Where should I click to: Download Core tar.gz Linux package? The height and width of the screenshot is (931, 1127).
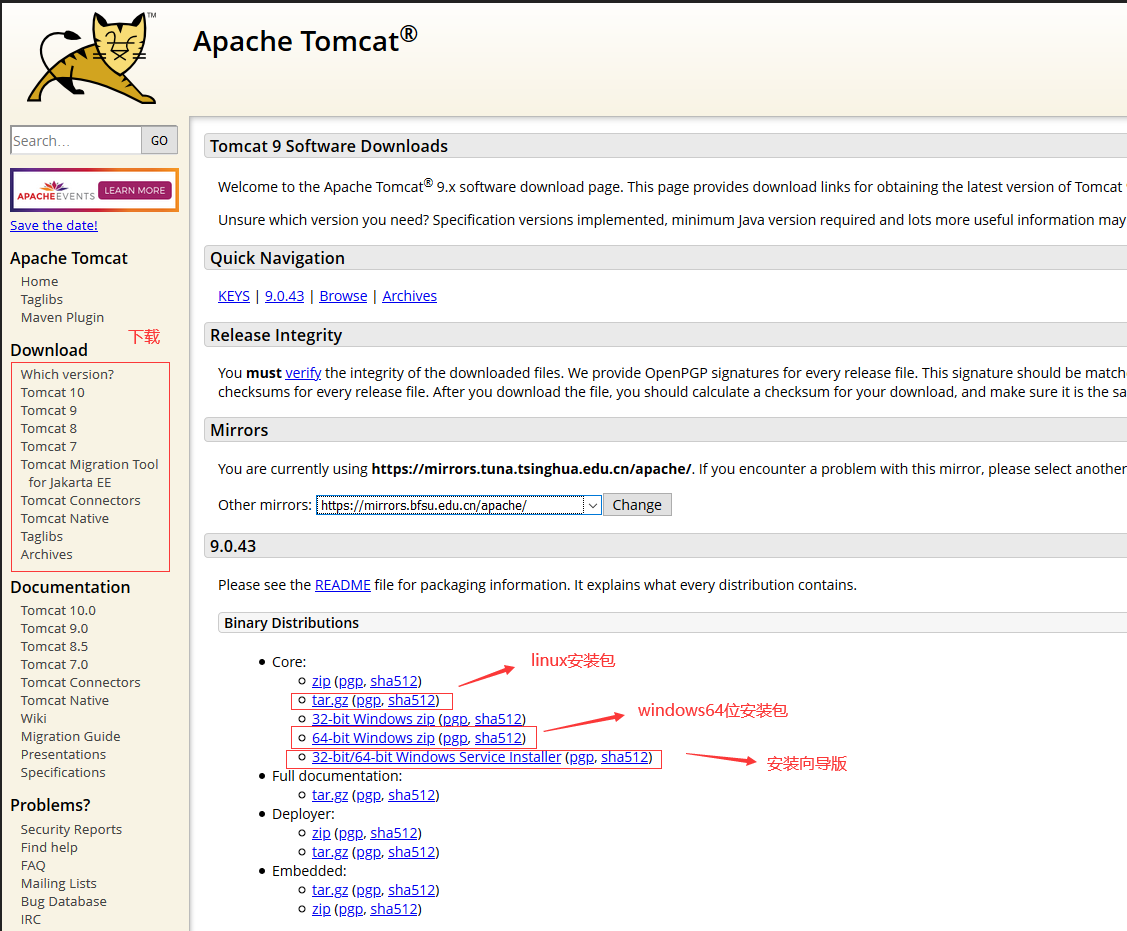point(330,700)
